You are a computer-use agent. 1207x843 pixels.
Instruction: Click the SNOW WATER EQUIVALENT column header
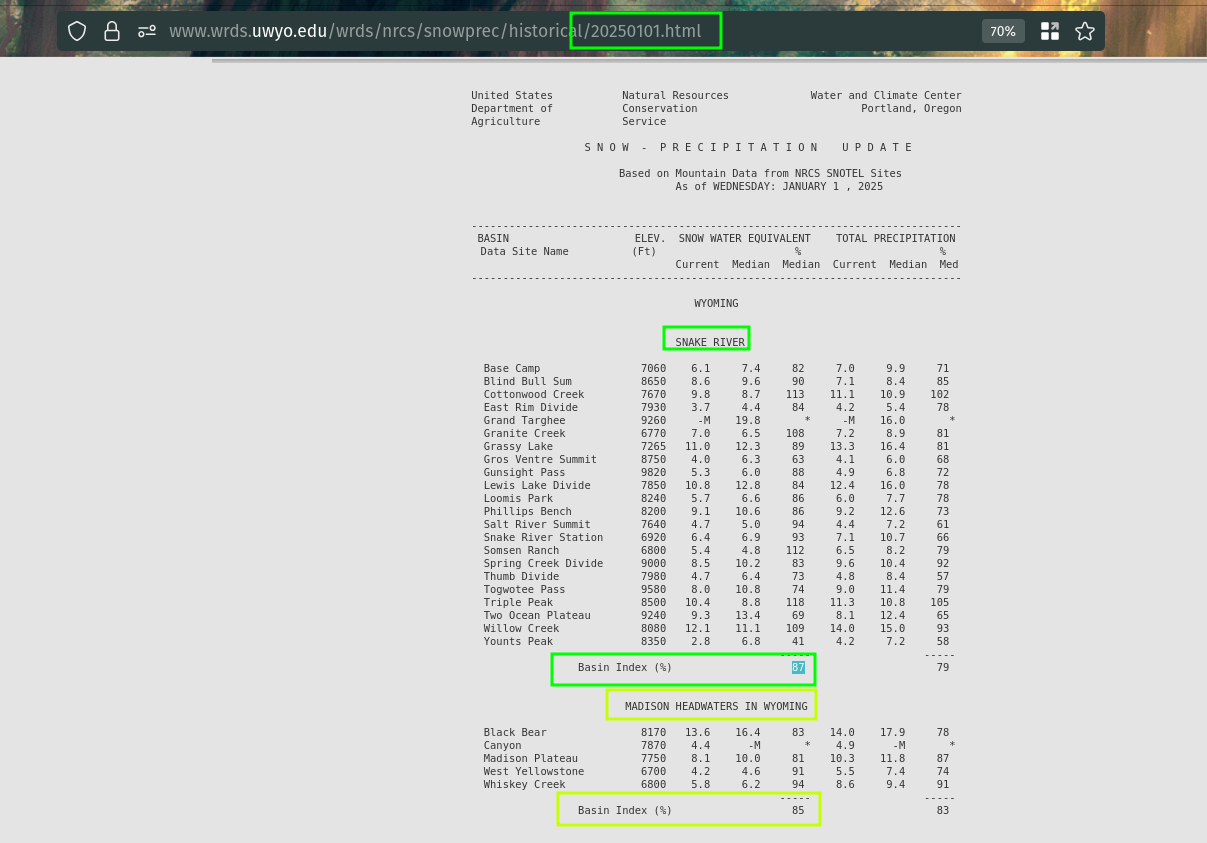pos(744,238)
